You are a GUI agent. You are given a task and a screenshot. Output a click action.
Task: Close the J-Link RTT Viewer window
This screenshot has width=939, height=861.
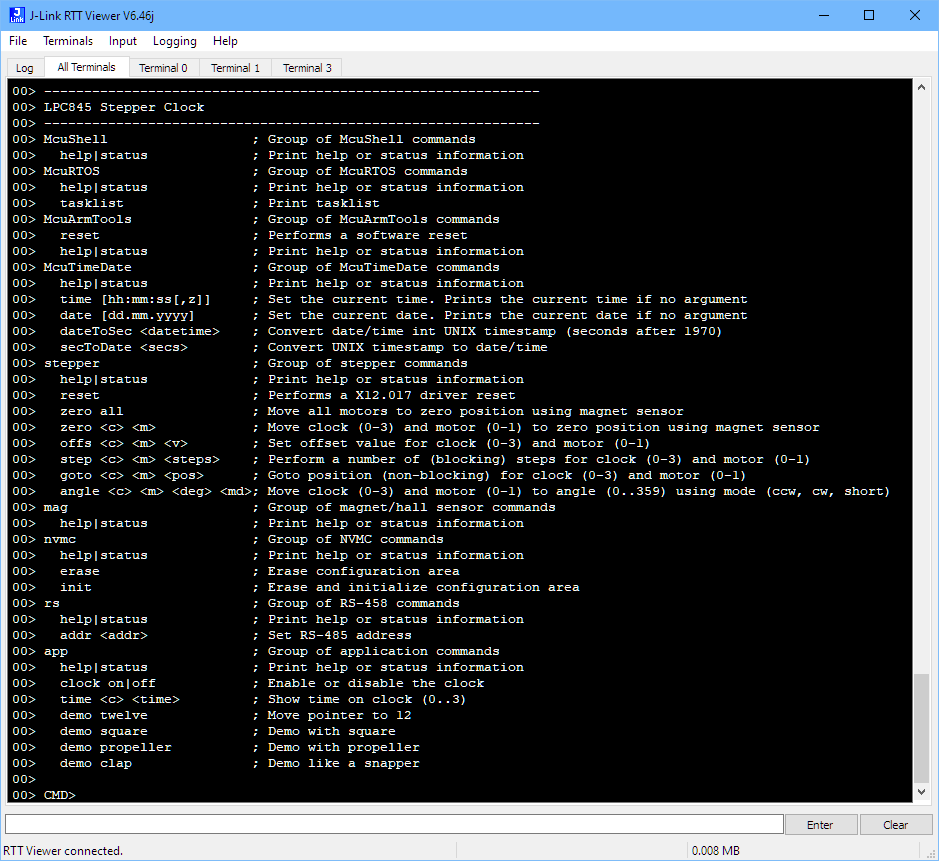coord(915,15)
